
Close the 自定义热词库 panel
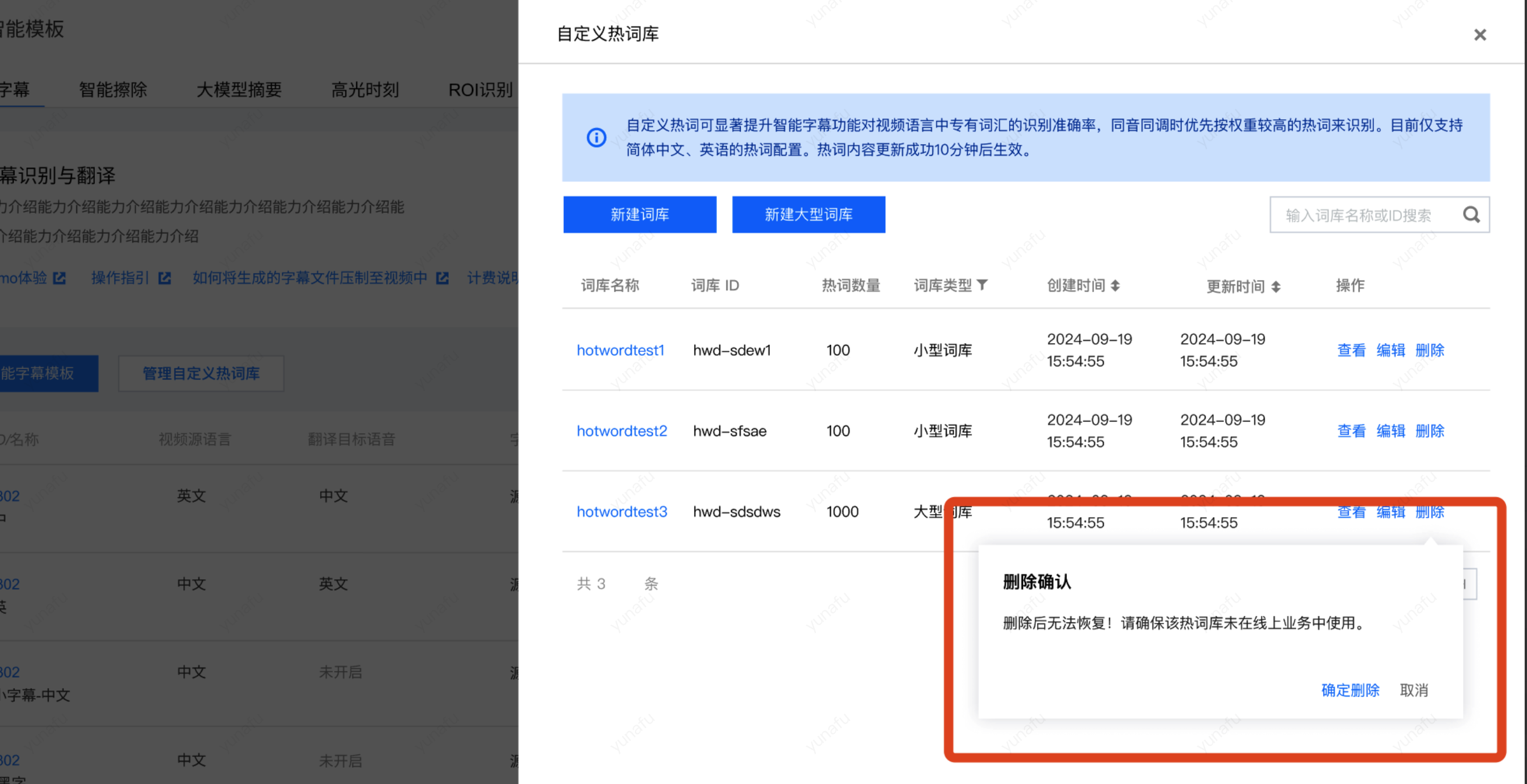1480,35
